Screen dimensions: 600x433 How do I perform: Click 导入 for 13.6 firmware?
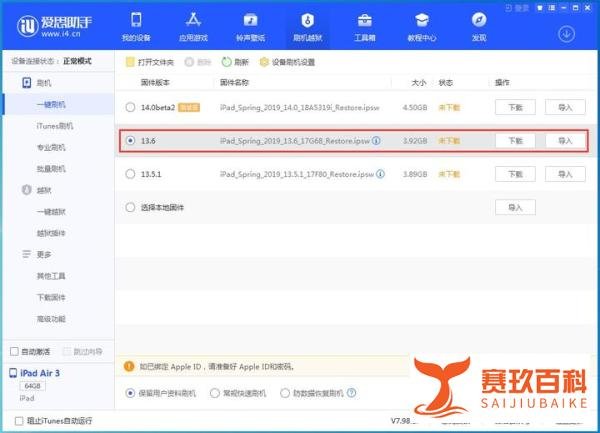tap(565, 141)
